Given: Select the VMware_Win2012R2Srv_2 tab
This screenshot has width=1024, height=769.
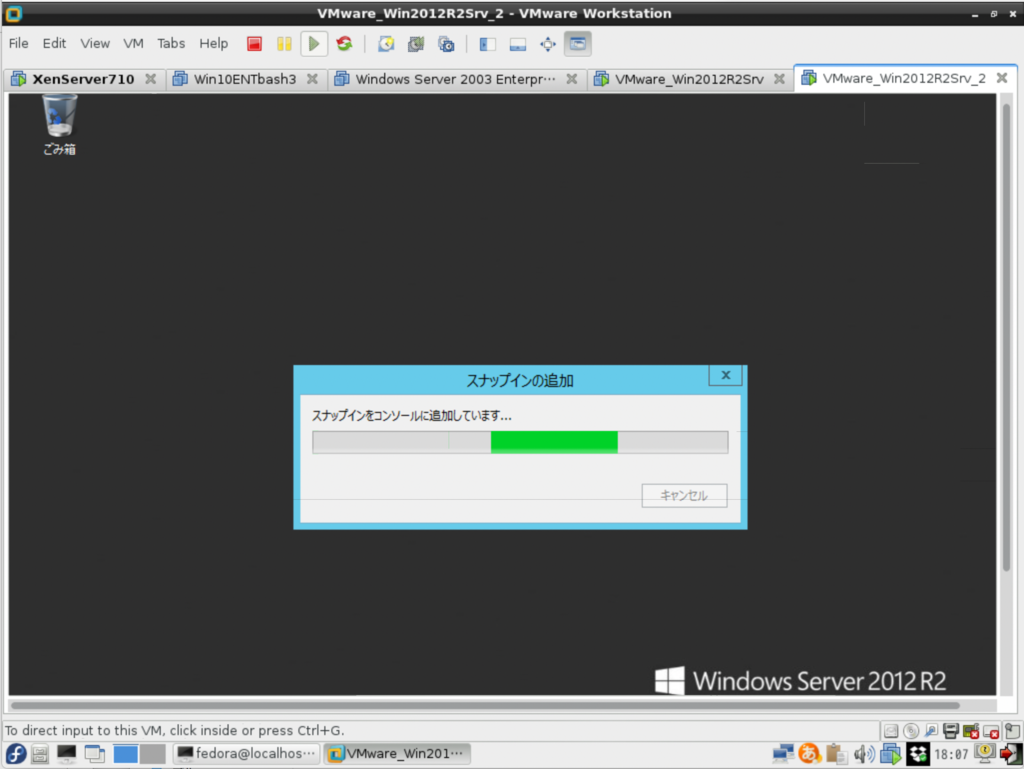Looking at the screenshot, I should tap(904, 78).
